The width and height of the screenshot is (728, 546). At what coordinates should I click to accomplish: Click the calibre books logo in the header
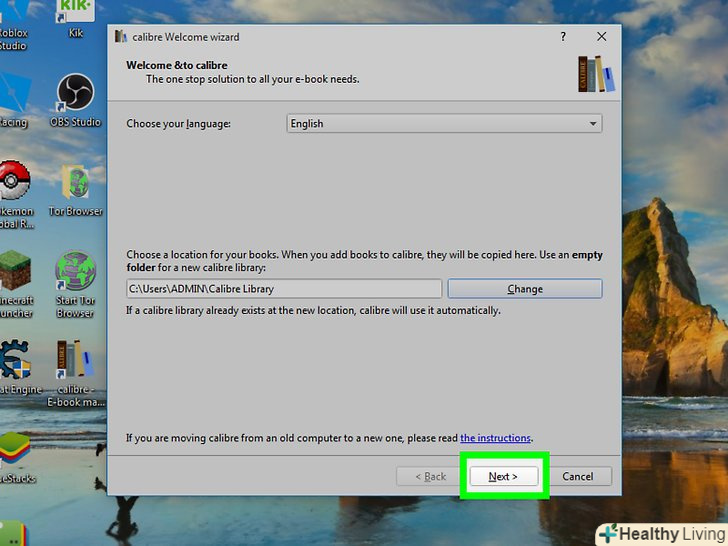(596, 74)
